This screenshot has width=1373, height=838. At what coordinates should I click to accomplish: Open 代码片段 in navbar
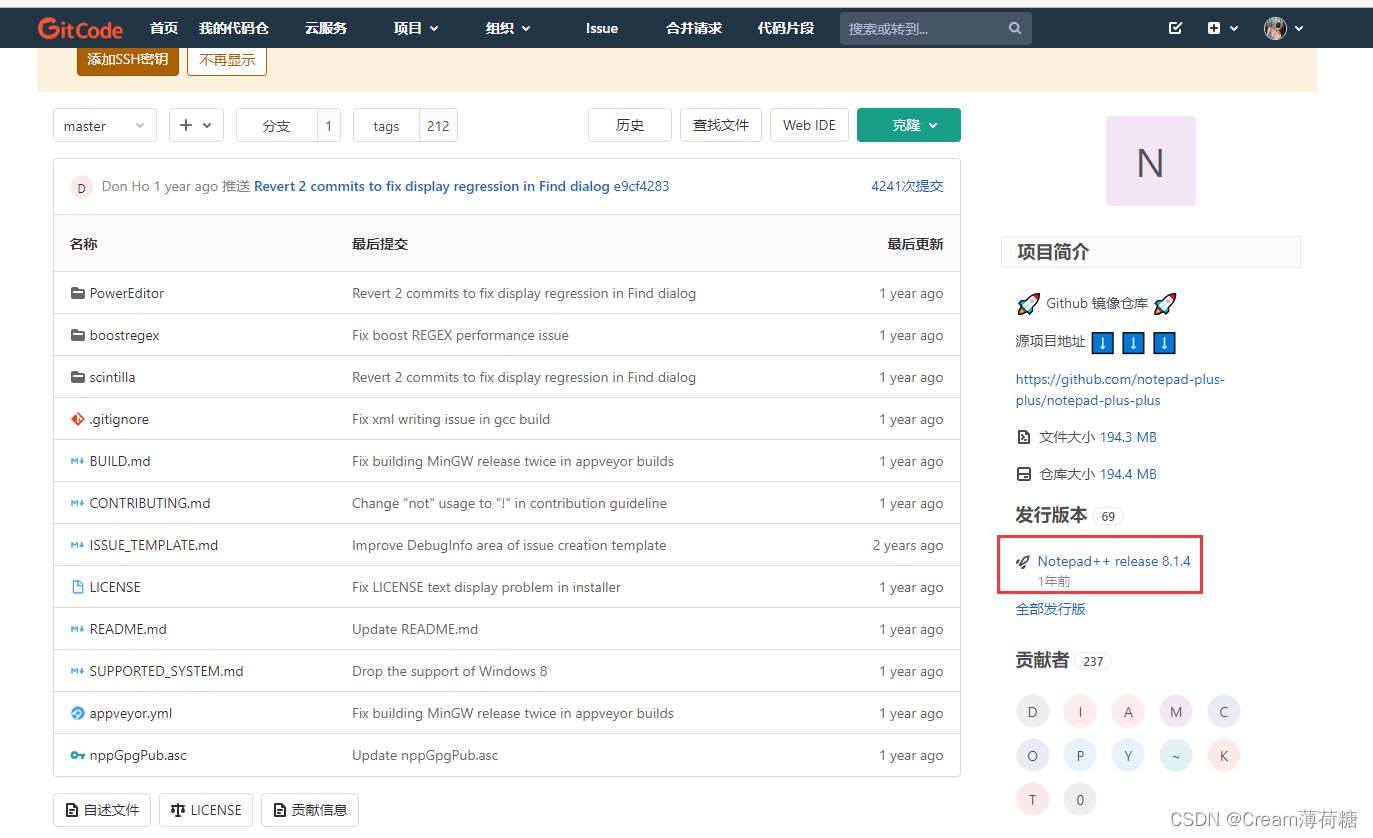(786, 28)
